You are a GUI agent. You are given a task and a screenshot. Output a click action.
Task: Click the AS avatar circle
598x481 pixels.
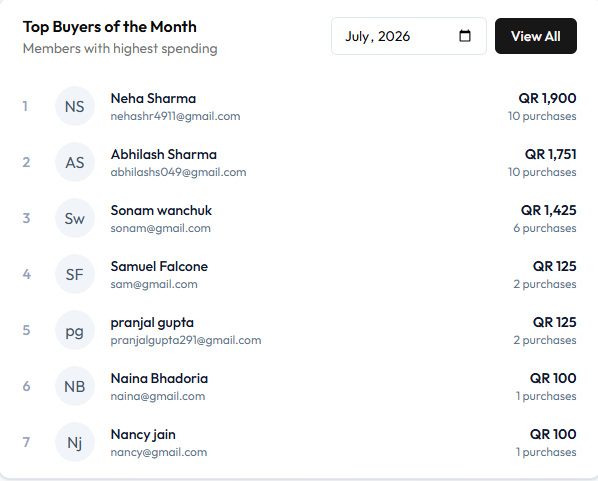(x=75, y=162)
